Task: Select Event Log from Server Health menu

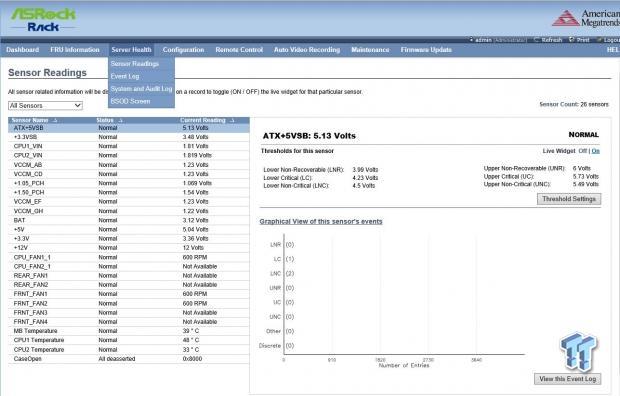Action: pos(125,76)
